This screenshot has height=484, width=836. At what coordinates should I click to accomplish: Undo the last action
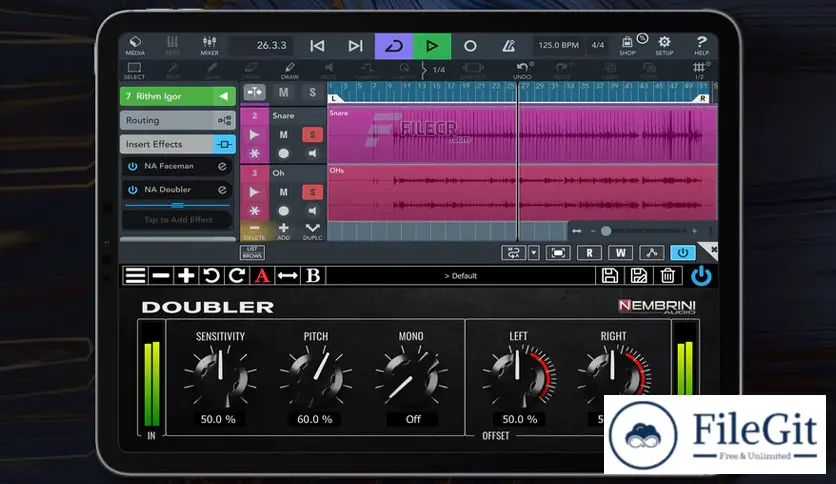pyautogui.click(x=522, y=70)
